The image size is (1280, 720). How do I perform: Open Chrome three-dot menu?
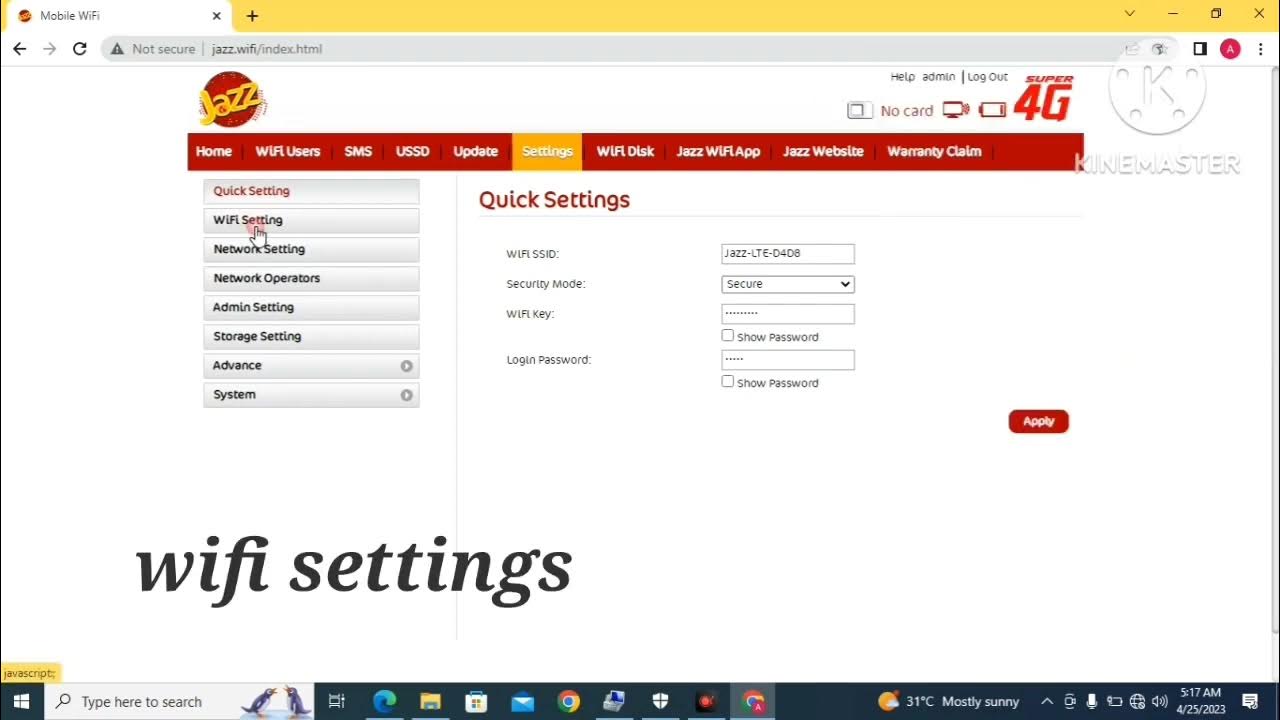pyautogui.click(x=1260, y=48)
